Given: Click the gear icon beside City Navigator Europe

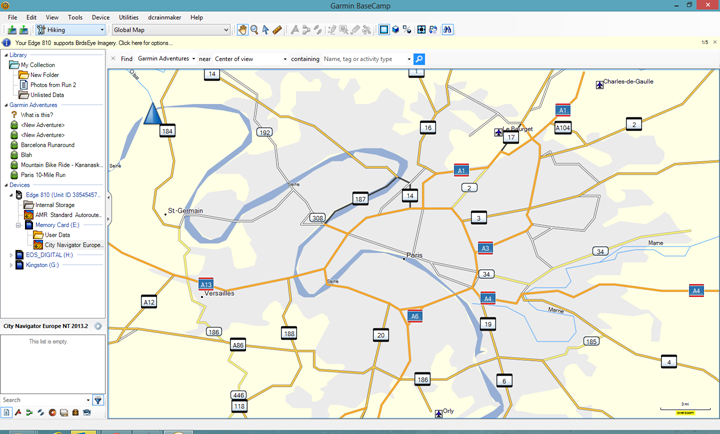Looking at the screenshot, I should 98,326.
